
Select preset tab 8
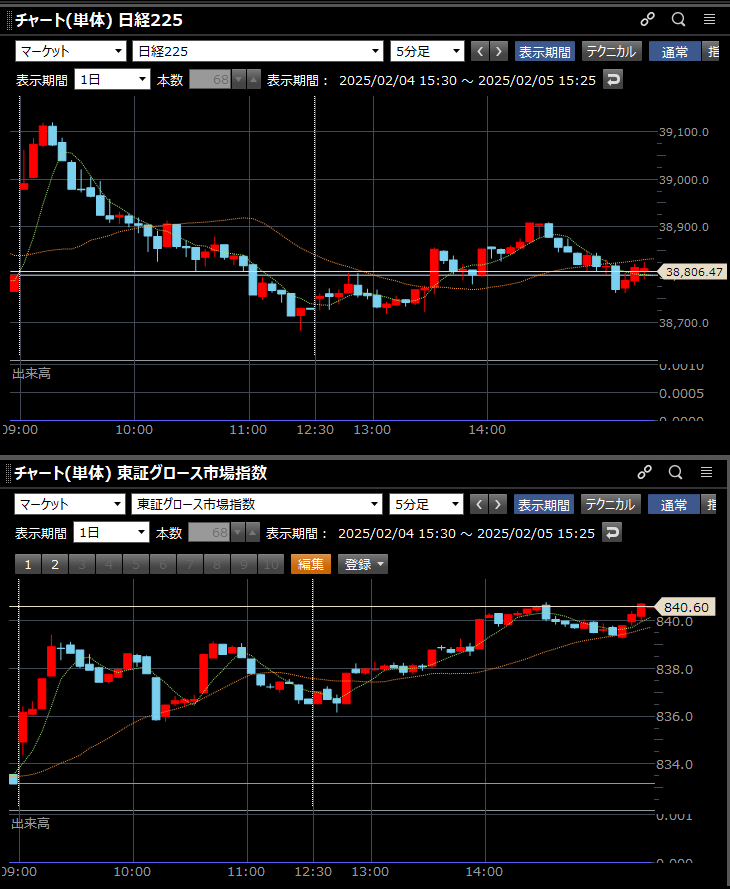tap(217, 564)
